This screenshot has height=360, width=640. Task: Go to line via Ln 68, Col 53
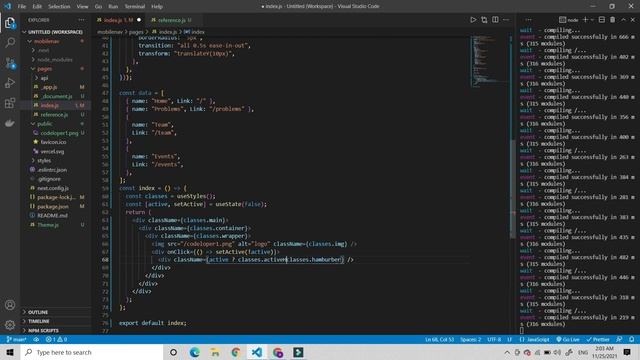pyautogui.click(x=439, y=339)
